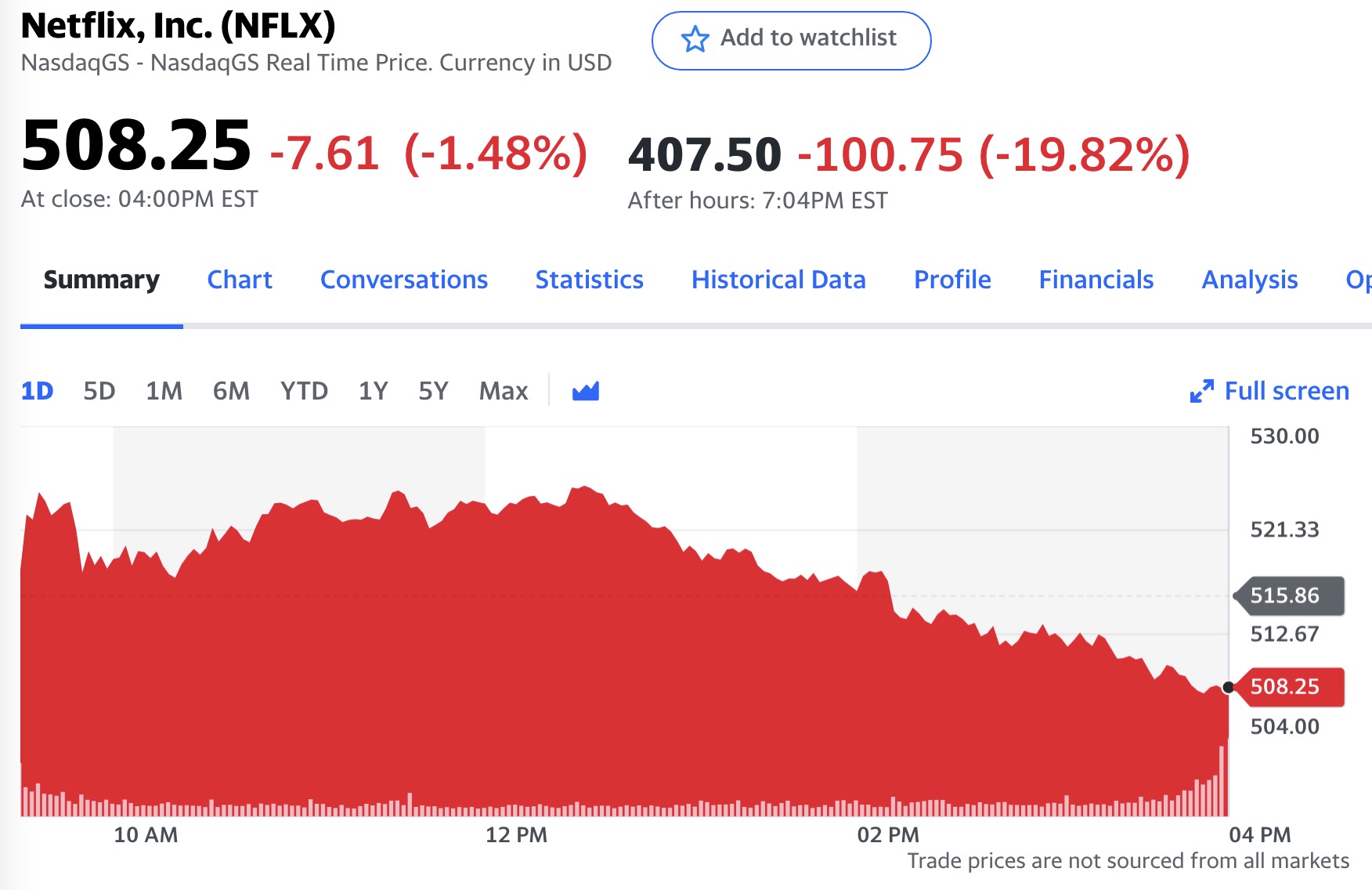Viewport: 1372px width, 890px height.
Task: Go to the Historical Data tab
Action: tap(778, 280)
